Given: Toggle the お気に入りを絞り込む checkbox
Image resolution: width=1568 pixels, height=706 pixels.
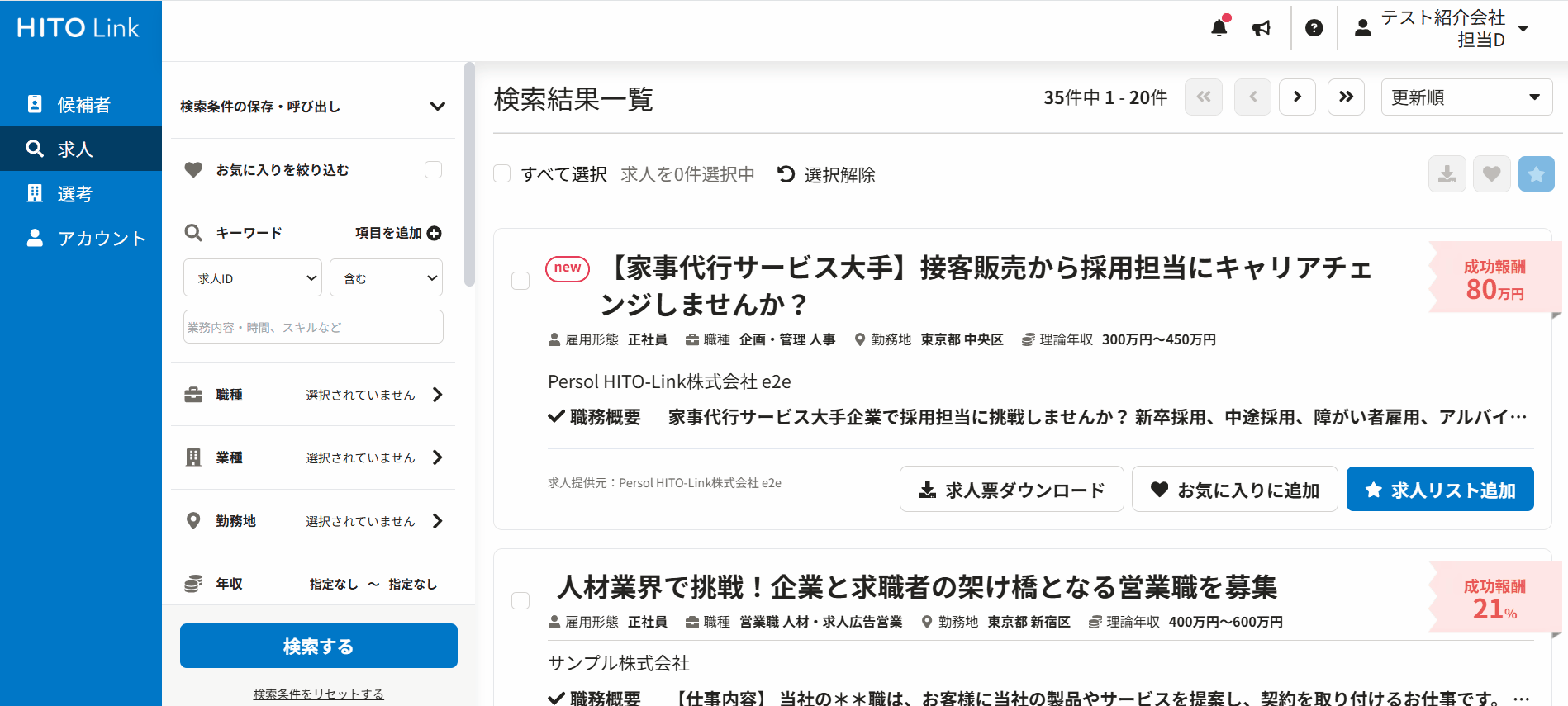Looking at the screenshot, I should coord(434,170).
